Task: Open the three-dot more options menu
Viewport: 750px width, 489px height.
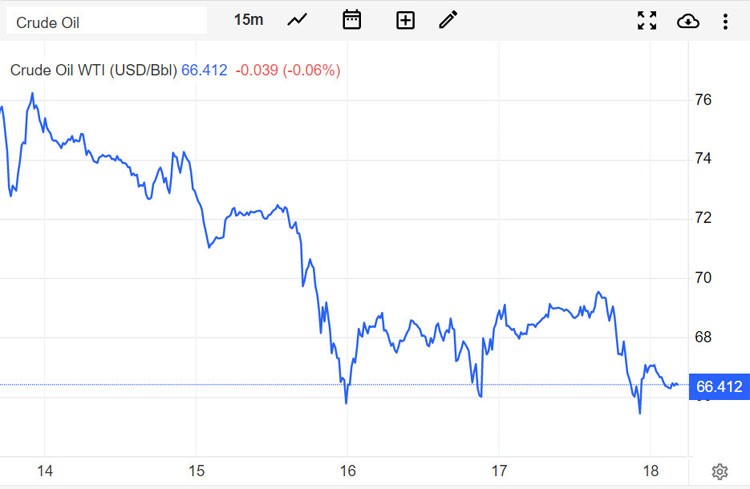Action: (726, 21)
